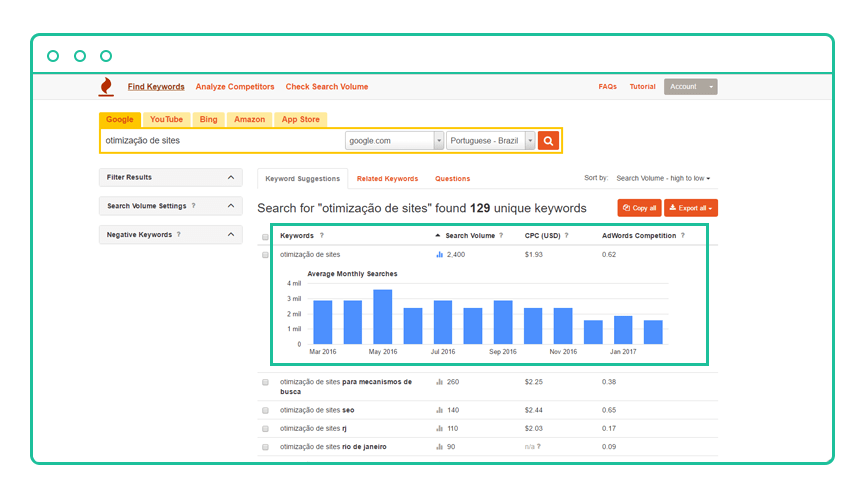Click the n/a CPC value
The height and width of the screenshot is (490, 859).
[x=529, y=447]
